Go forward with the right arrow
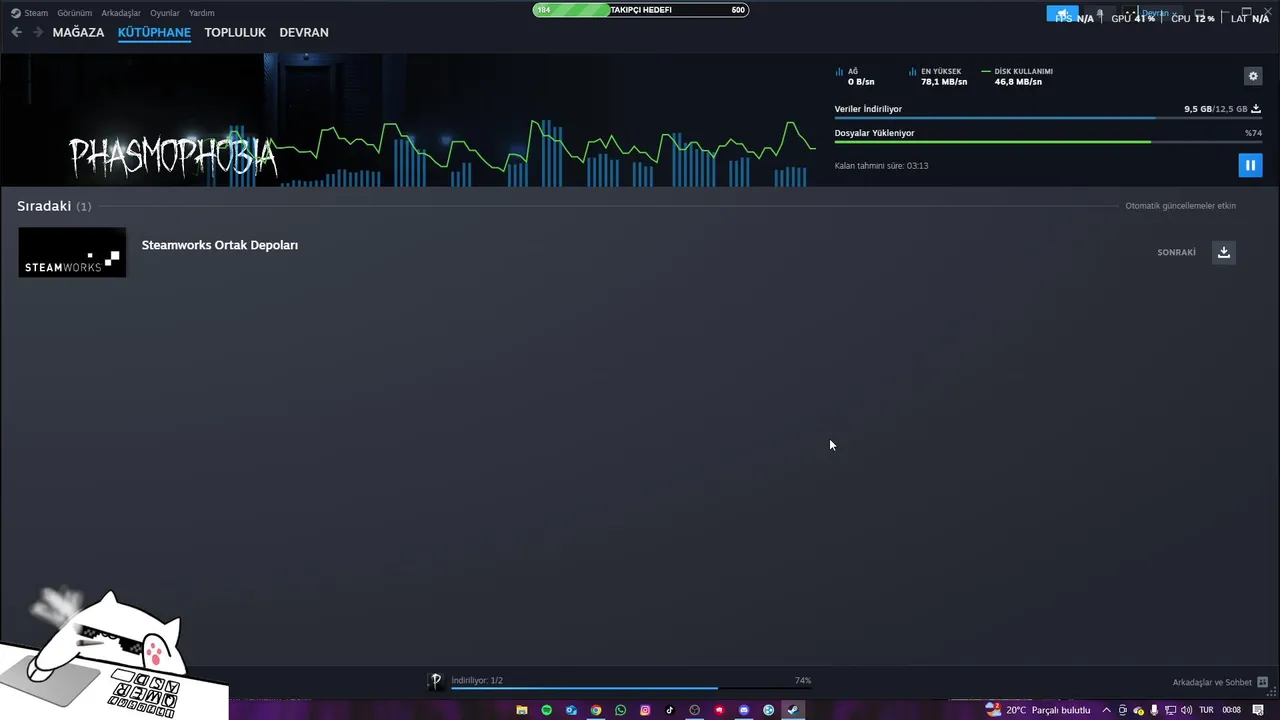Screen dimensions: 1280x720 pyautogui.click(x=38, y=32)
